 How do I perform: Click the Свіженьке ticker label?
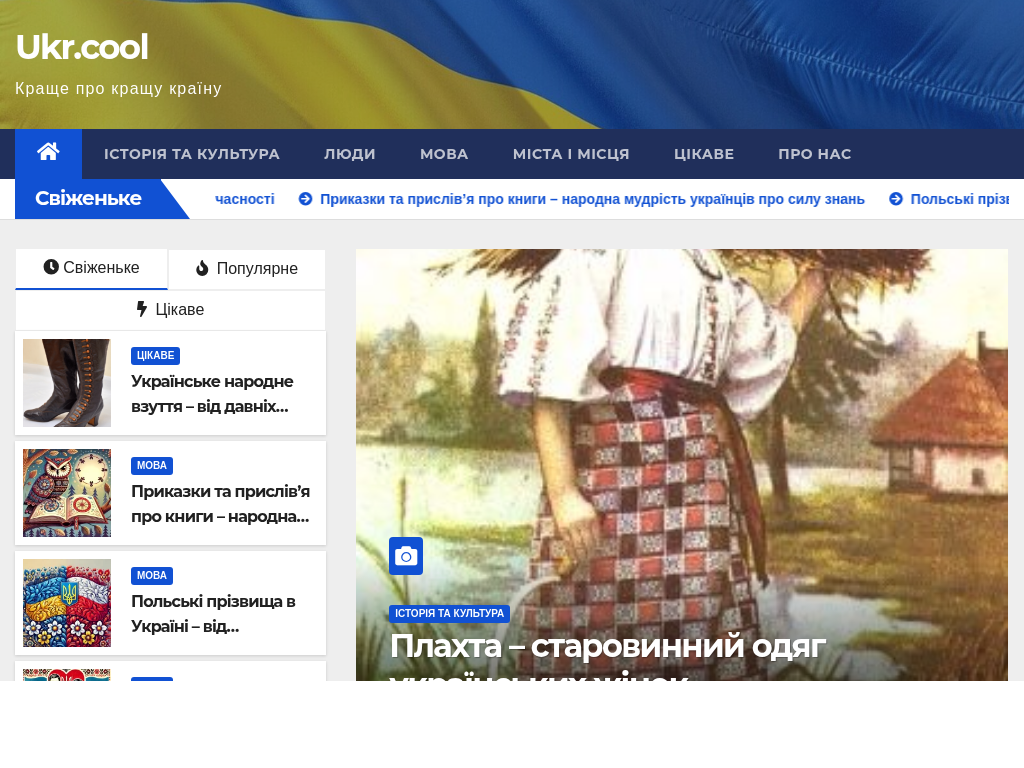click(x=88, y=199)
